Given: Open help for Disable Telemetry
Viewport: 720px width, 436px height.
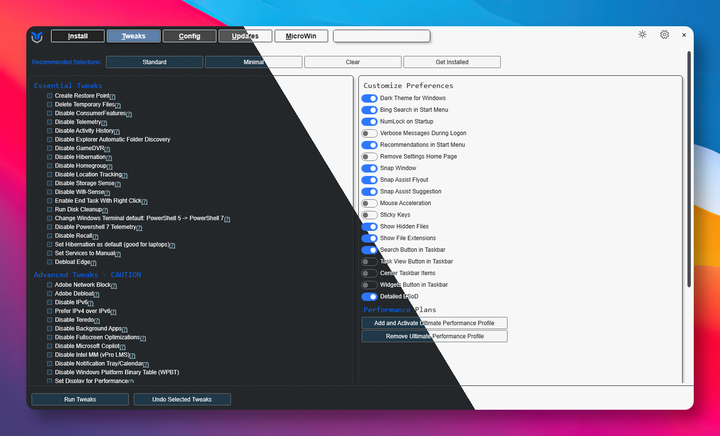Looking at the screenshot, I should coord(104,123).
